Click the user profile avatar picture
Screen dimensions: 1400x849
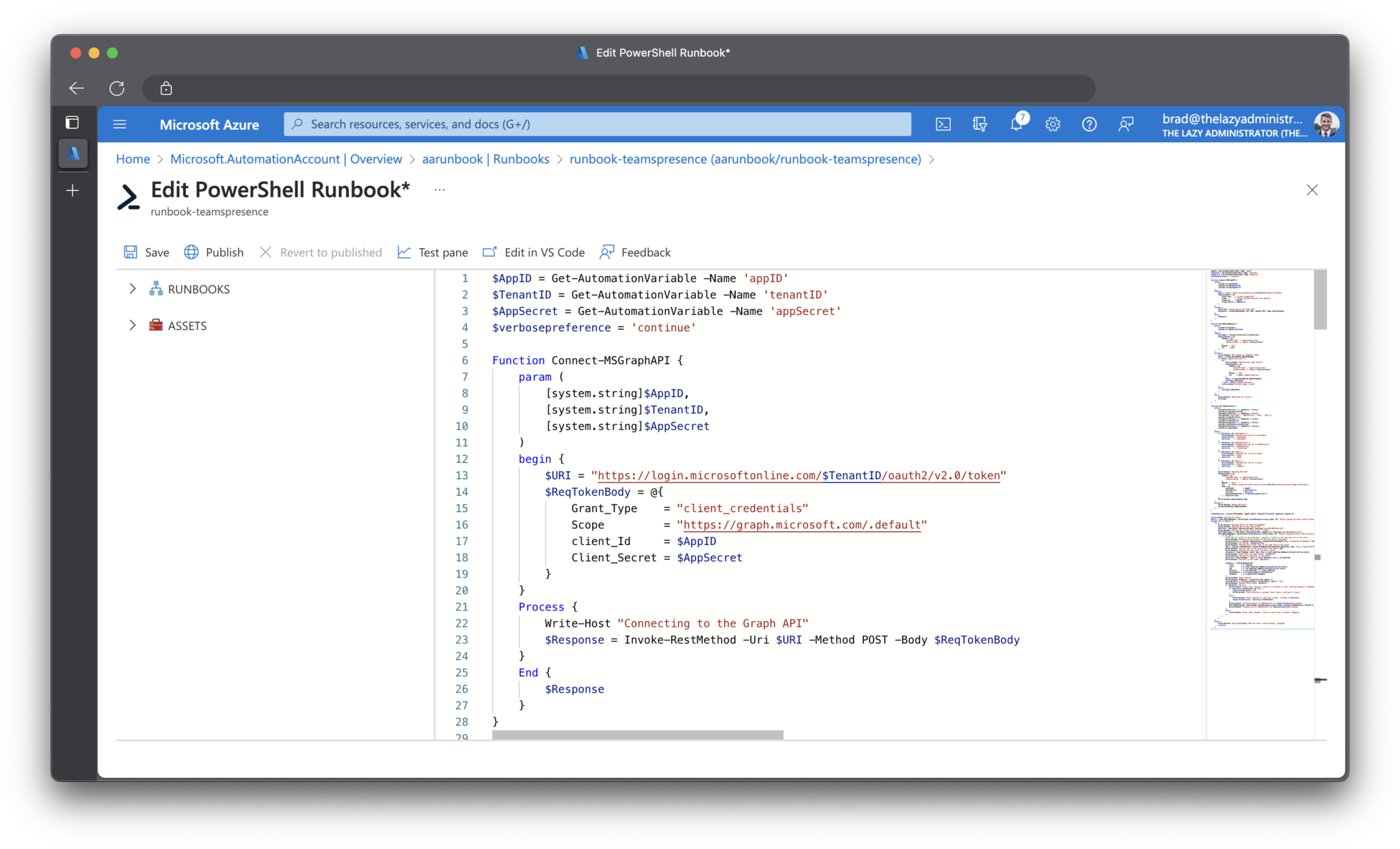tap(1326, 124)
